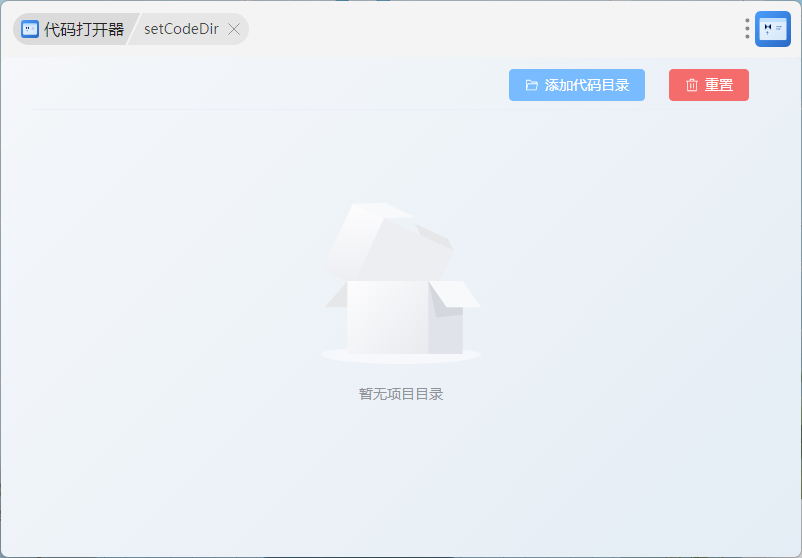Click the 代码打开器 app icon in tag
The height and width of the screenshot is (558, 802).
(x=30, y=29)
